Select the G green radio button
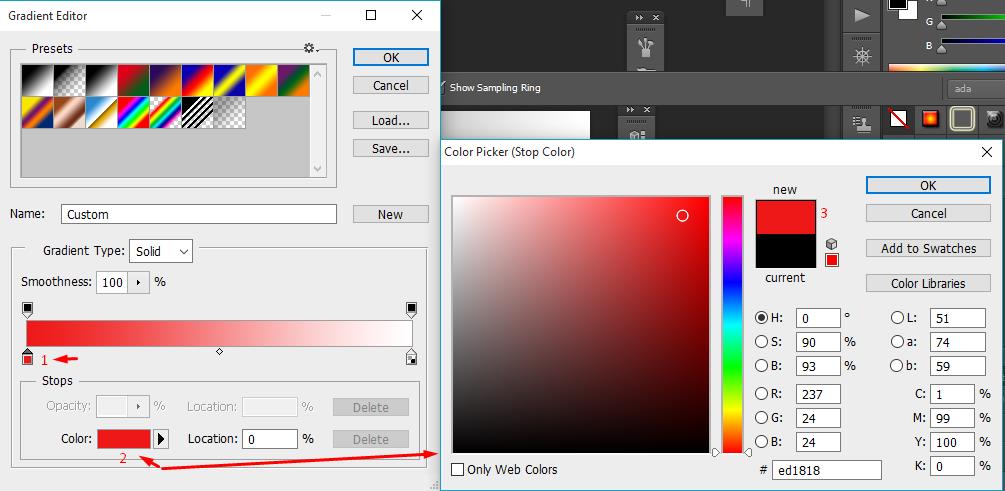The height and width of the screenshot is (491, 1005). (761, 418)
